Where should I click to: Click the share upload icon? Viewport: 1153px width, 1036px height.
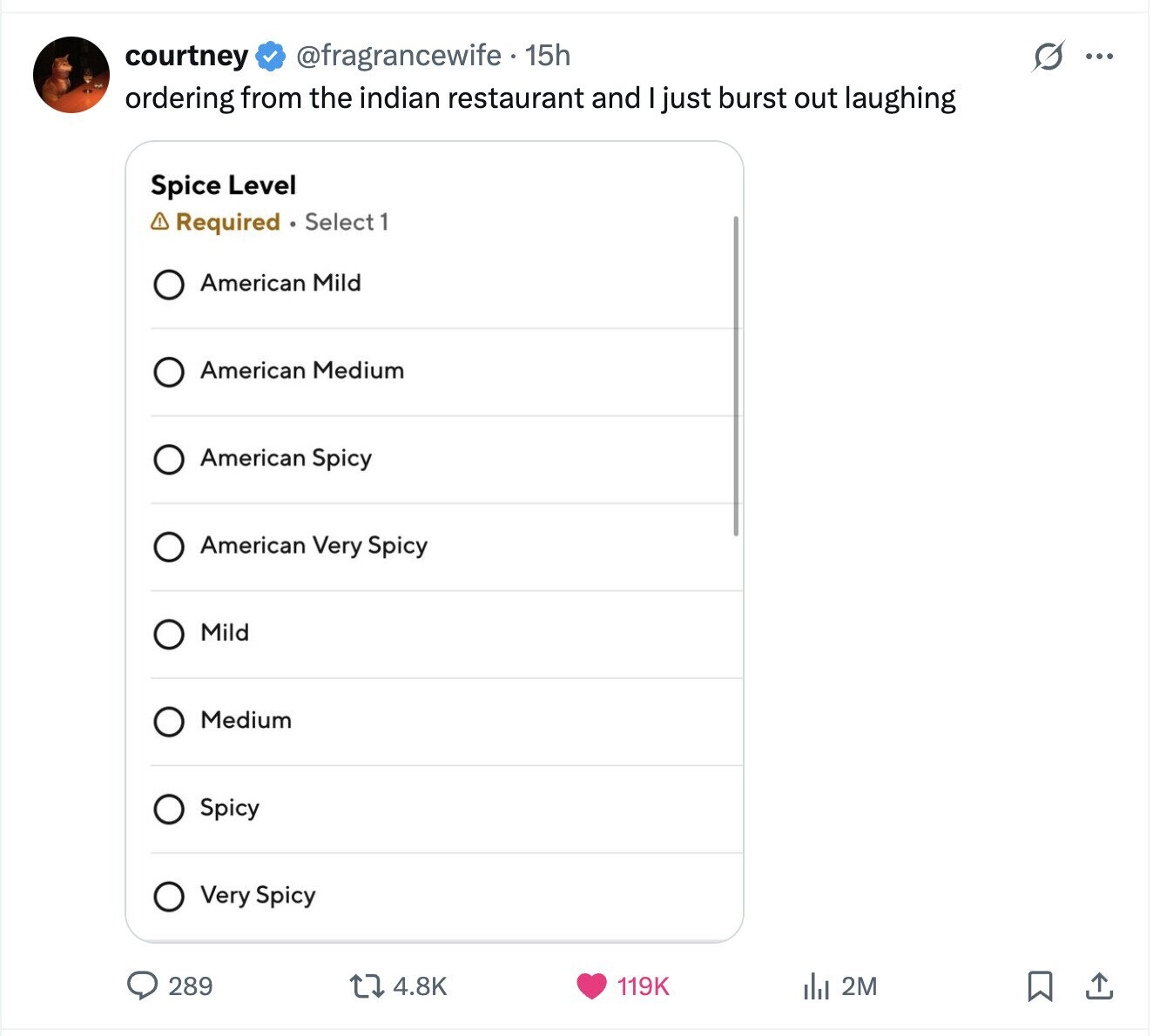(1099, 986)
